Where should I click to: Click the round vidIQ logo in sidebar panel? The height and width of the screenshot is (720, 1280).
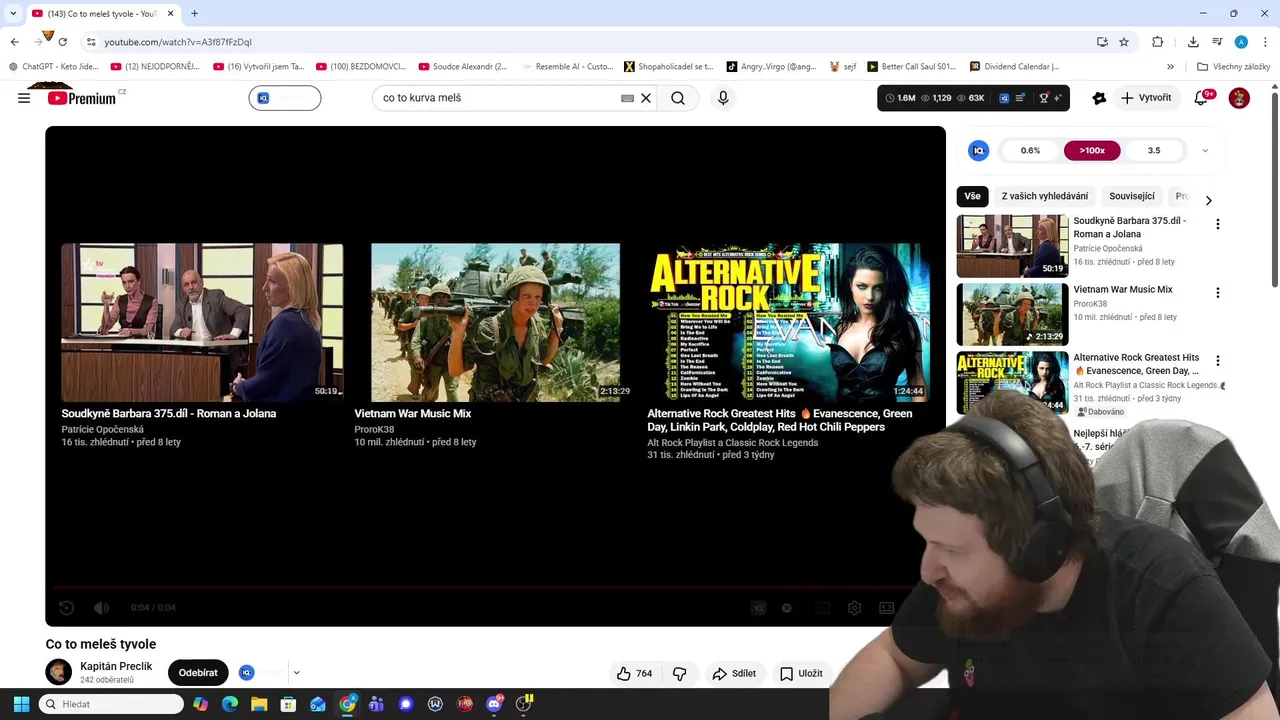pyautogui.click(x=979, y=150)
